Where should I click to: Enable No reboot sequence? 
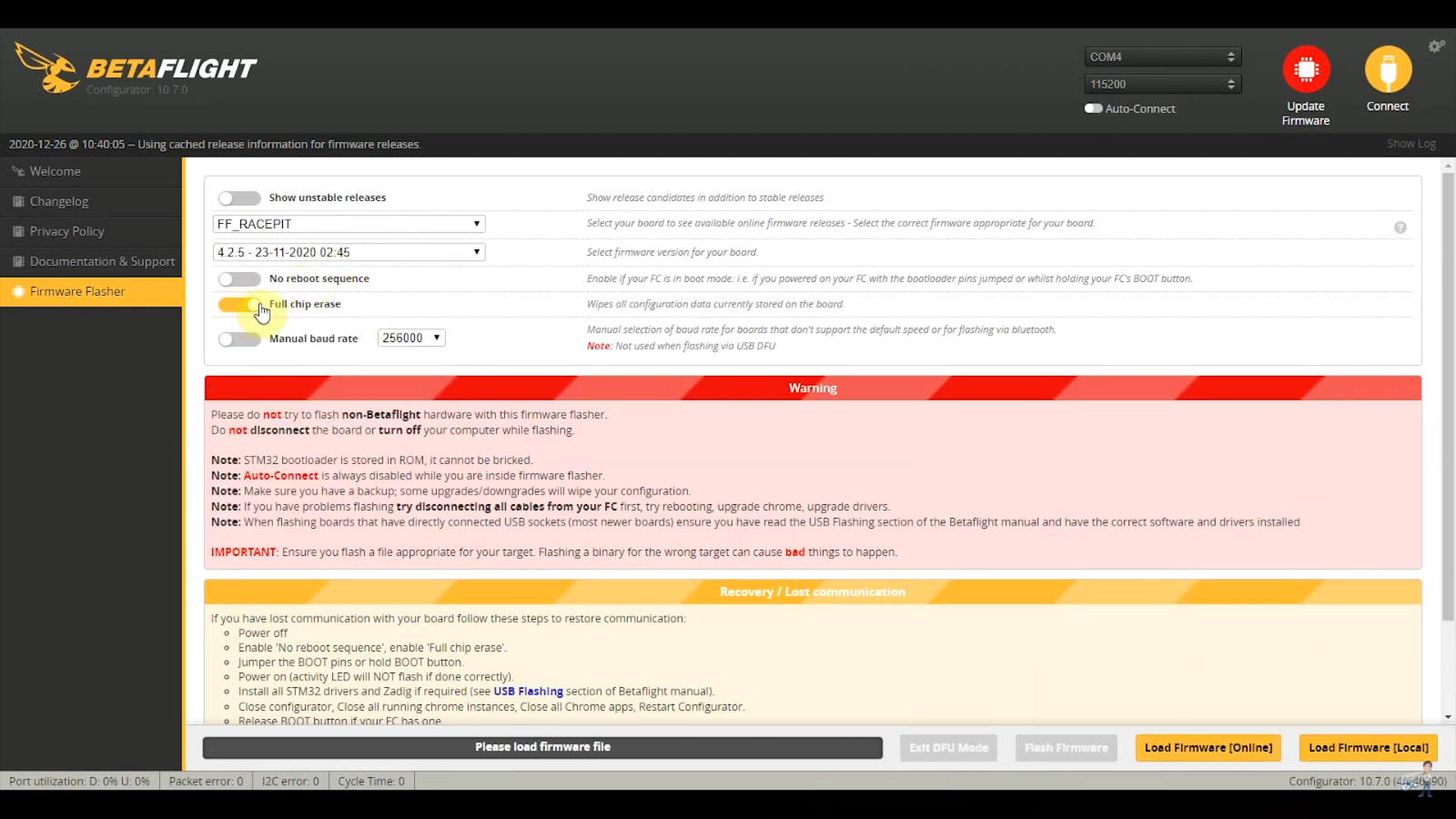239,278
